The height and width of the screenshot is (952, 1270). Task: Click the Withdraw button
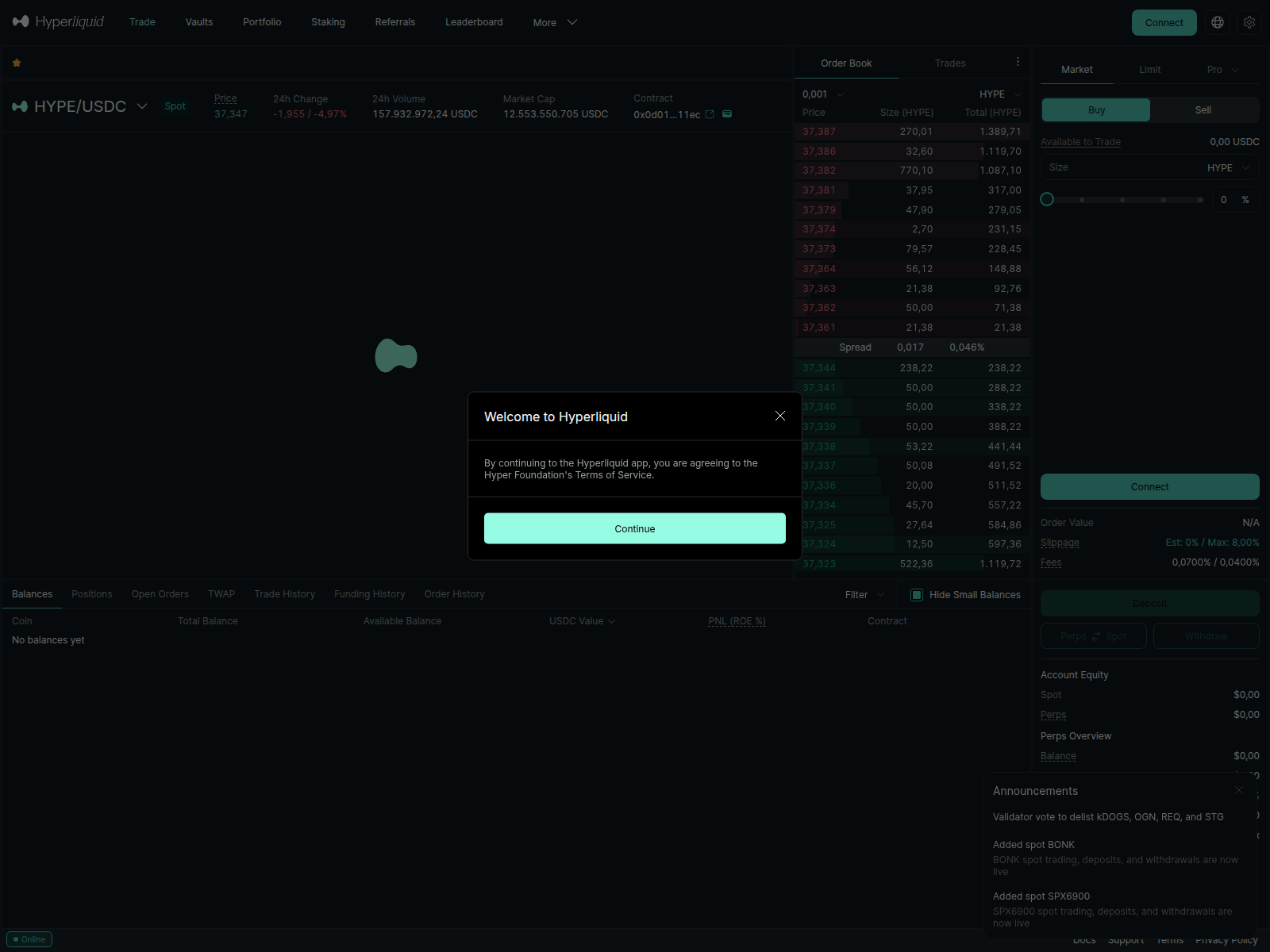[1206, 636]
